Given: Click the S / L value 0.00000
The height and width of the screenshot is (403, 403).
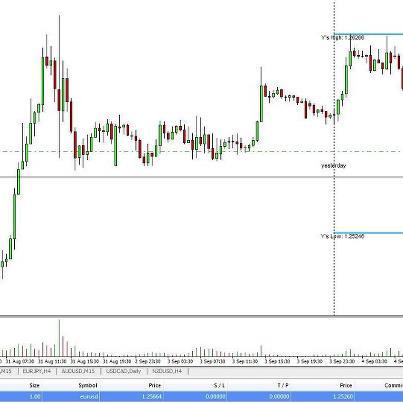Looking at the screenshot, I should pyautogui.click(x=216, y=397).
